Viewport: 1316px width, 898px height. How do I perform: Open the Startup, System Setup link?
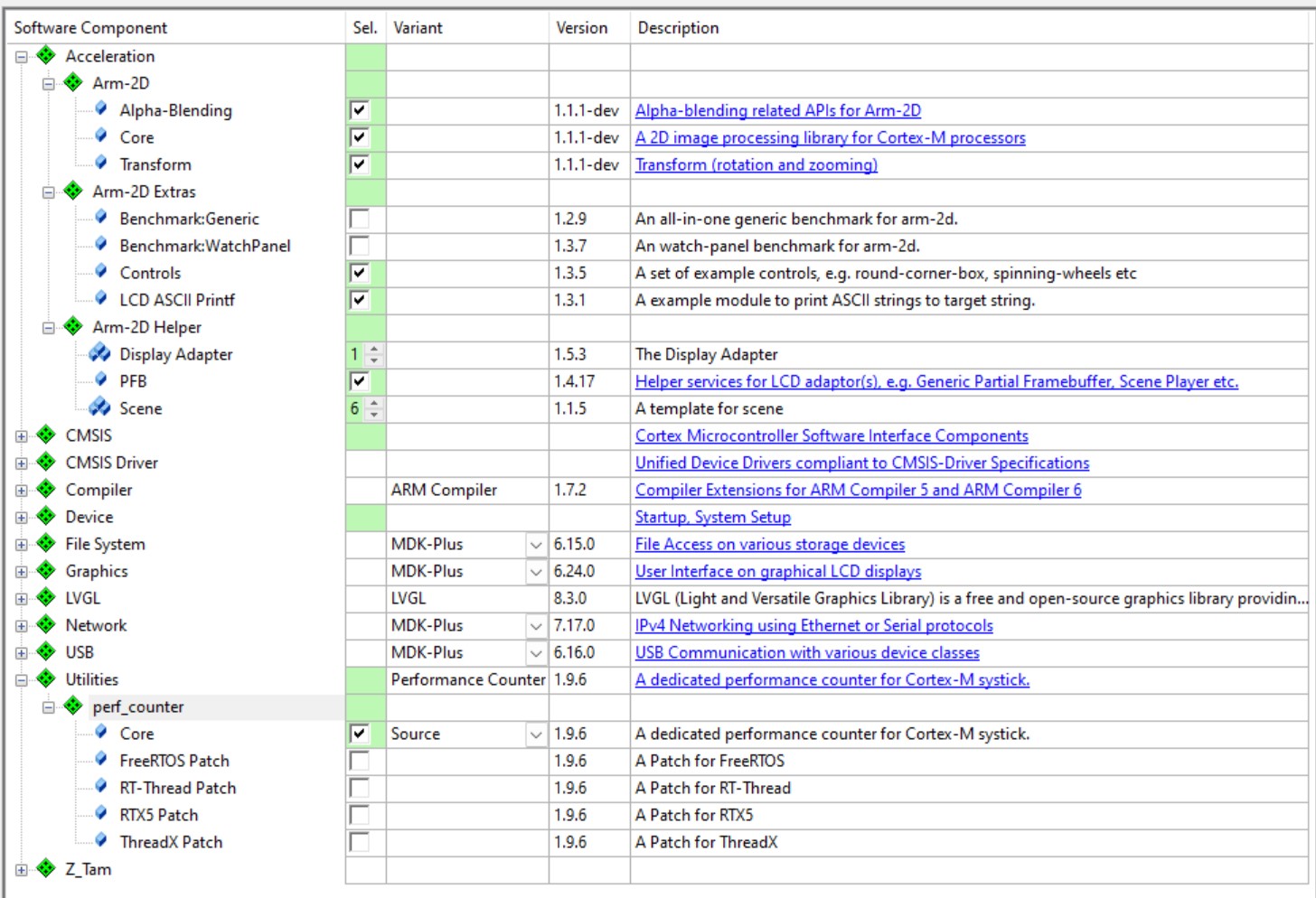[x=713, y=517]
